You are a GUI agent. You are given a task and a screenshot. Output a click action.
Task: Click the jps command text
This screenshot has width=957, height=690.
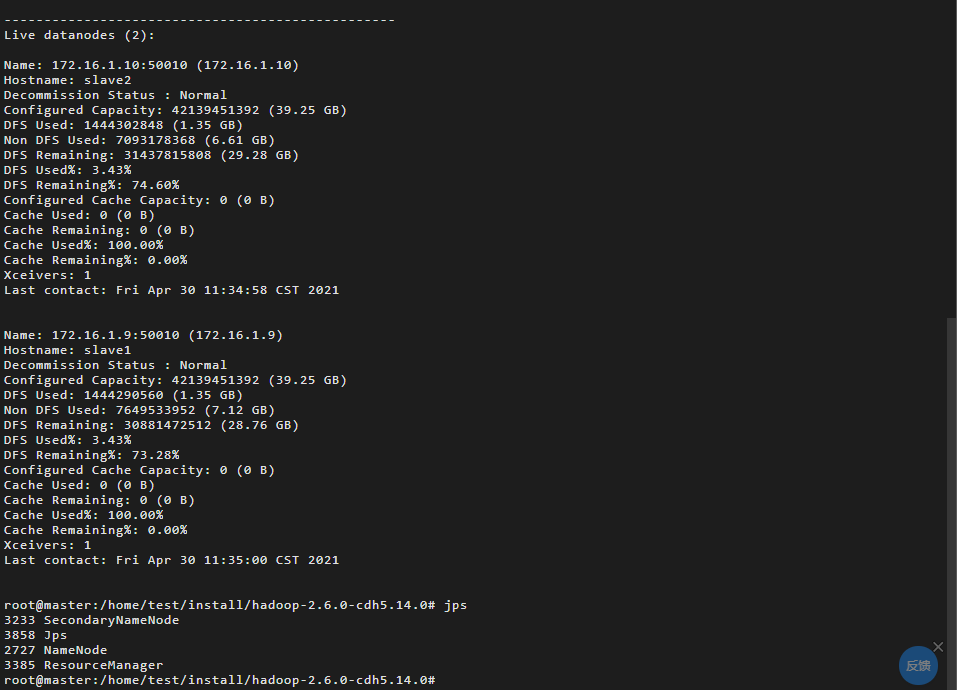[455, 605]
